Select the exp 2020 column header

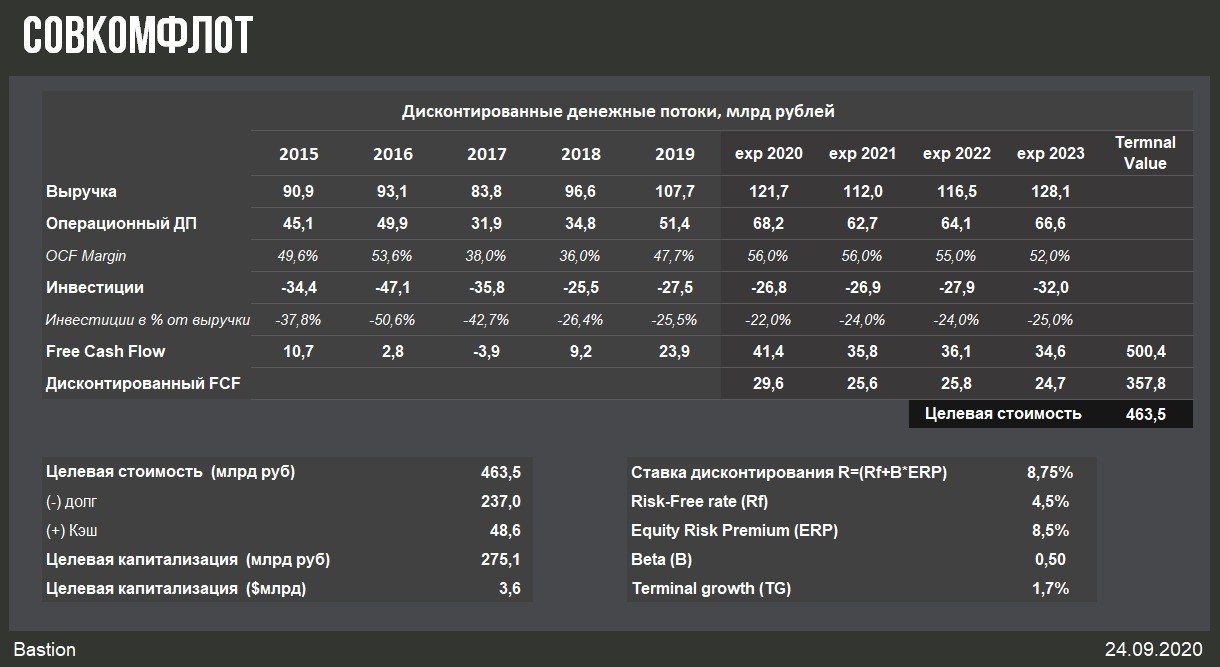point(768,154)
